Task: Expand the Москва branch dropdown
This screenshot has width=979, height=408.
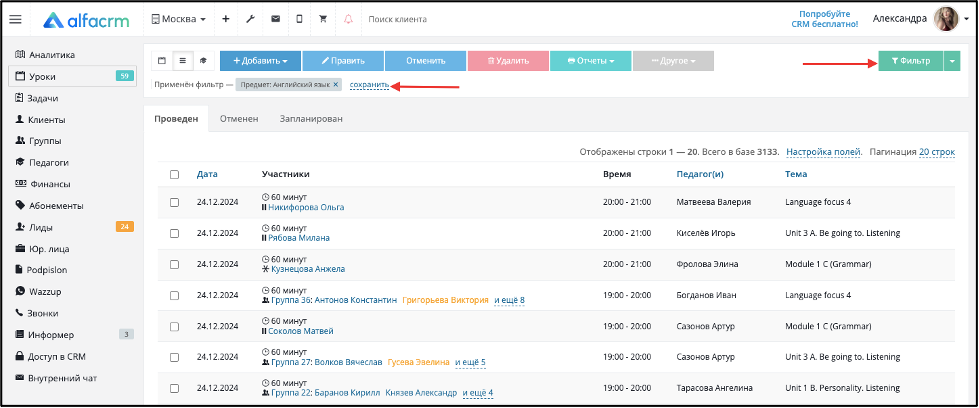Action: click(x=179, y=19)
